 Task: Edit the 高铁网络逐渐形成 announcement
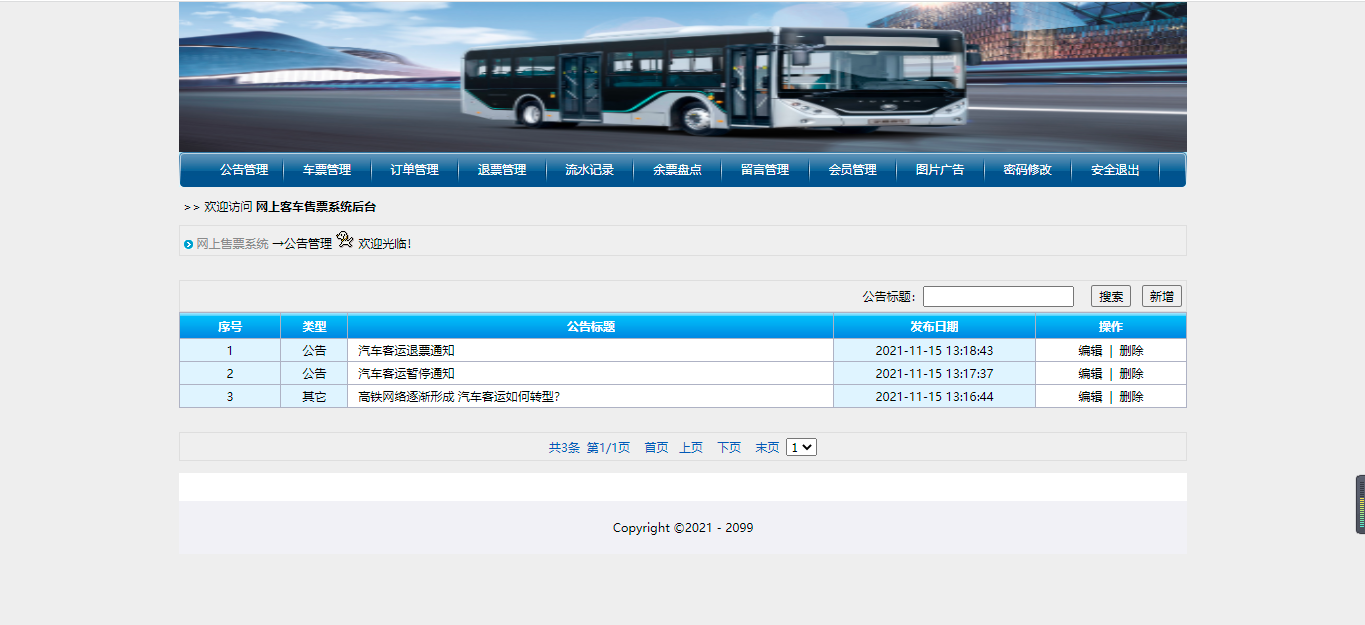(1090, 397)
